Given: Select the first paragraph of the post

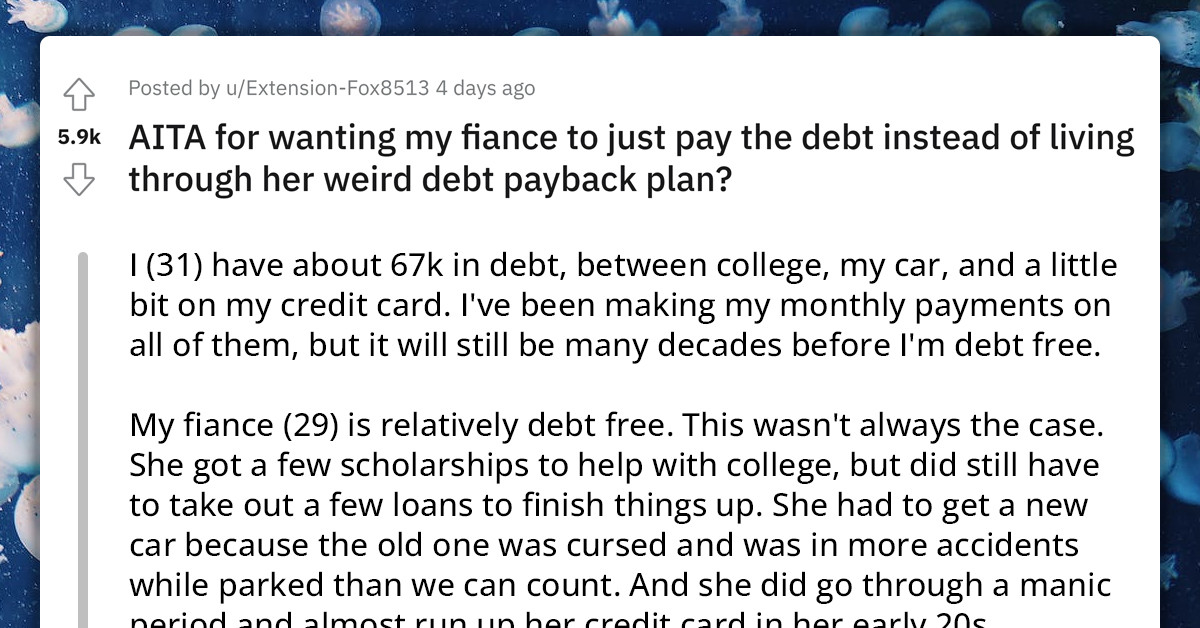Looking at the screenshot, I should click(620, 305).
